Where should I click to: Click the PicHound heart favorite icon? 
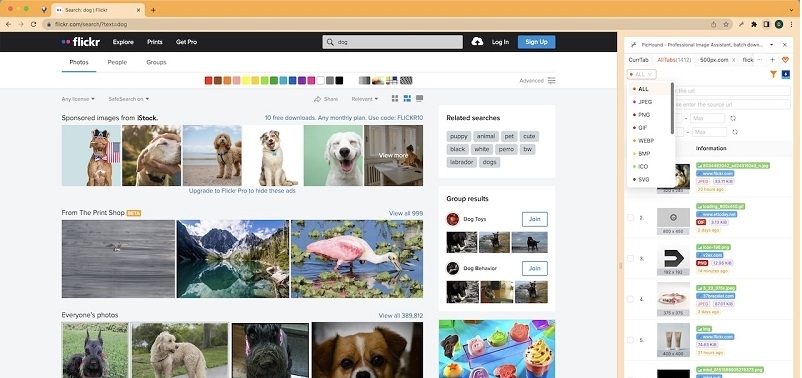786,60
